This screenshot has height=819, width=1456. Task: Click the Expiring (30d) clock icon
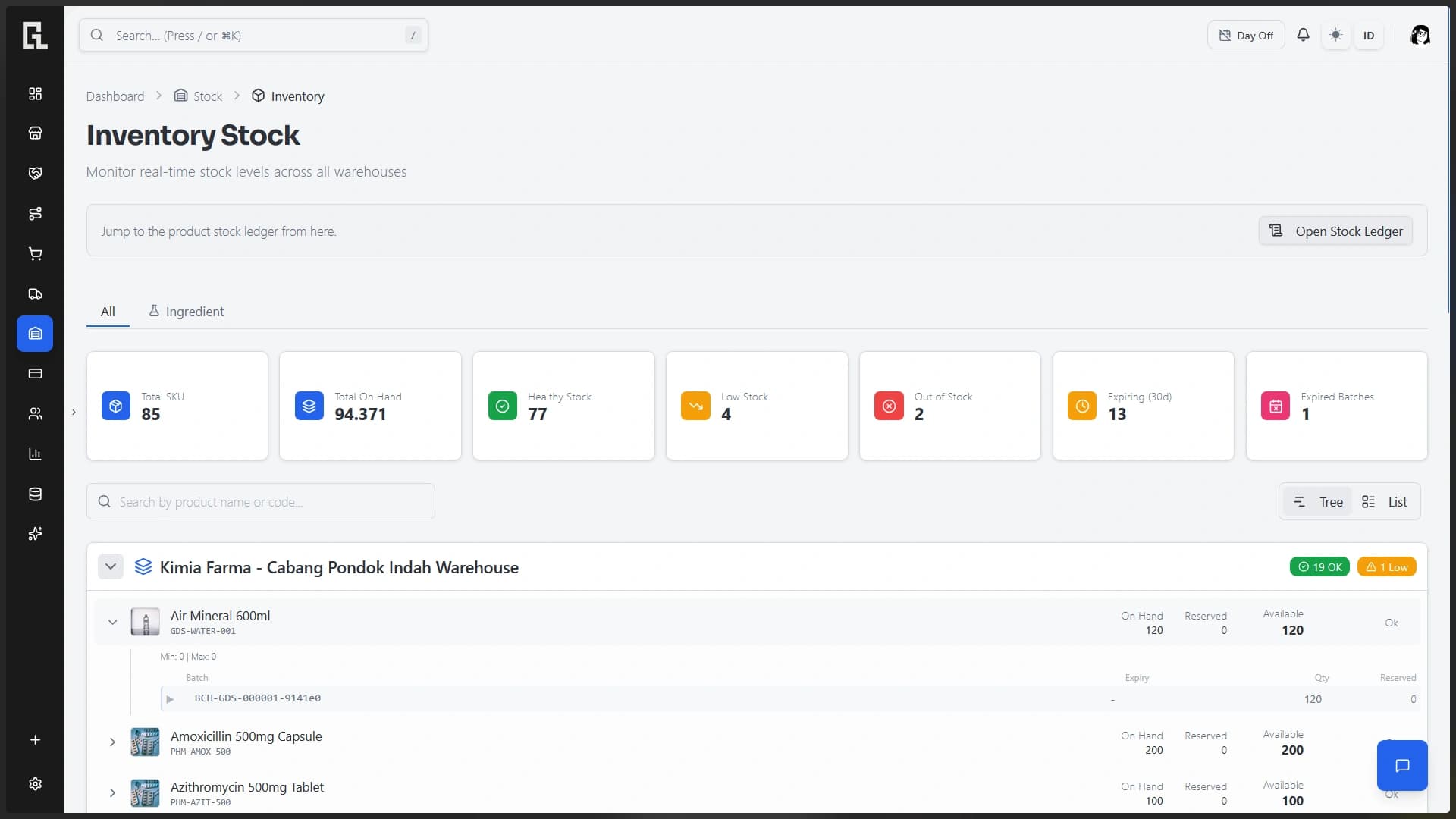coord(1082,406)
